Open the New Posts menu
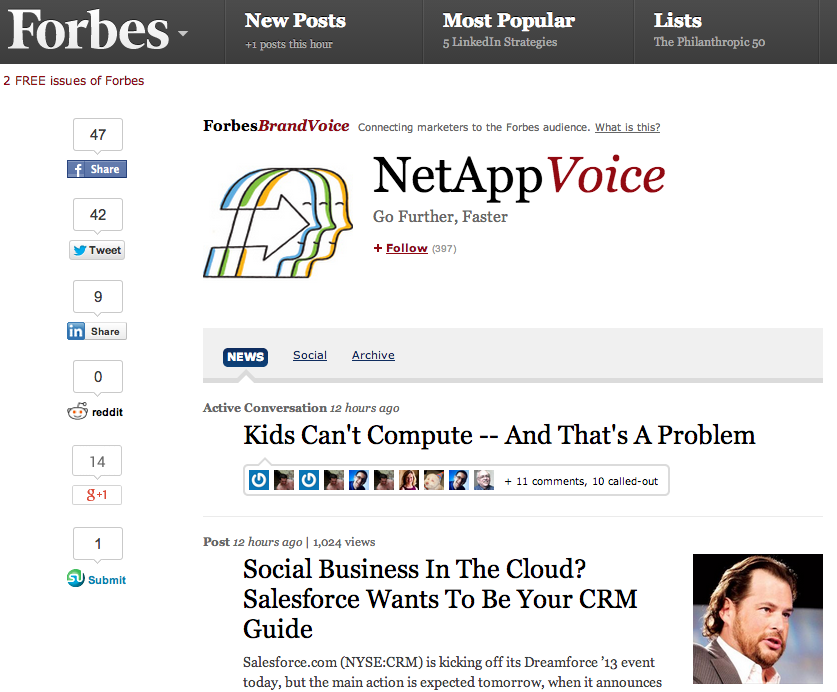 (x=295, y=21)
